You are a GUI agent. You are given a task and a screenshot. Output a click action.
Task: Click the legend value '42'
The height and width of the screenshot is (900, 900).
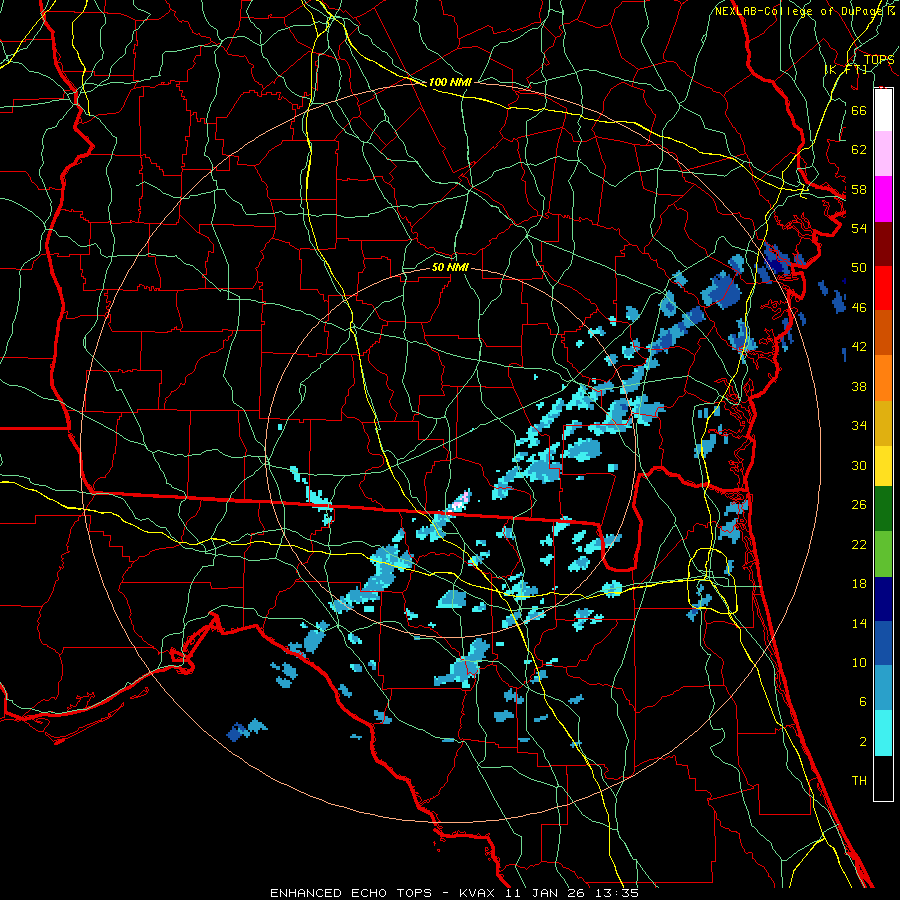tap(859, 347)
